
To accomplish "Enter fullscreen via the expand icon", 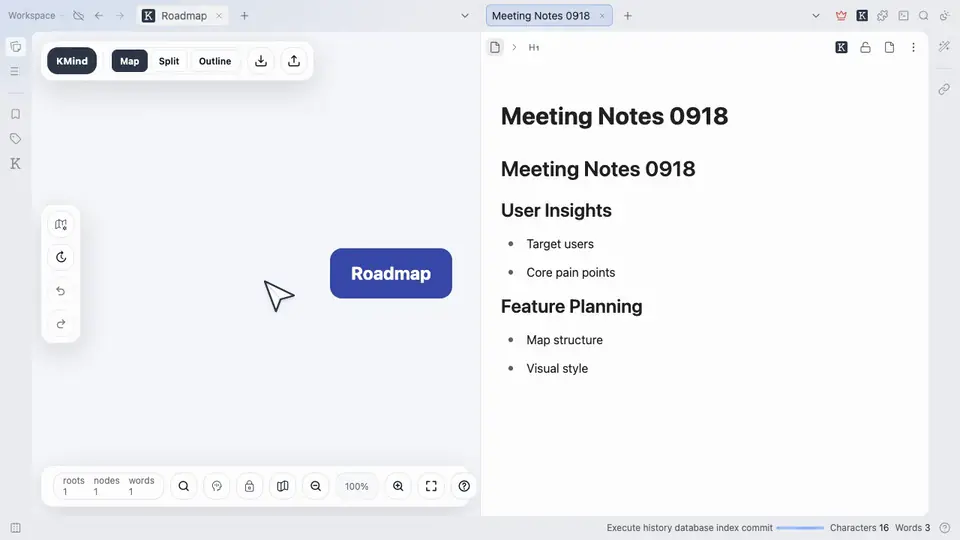I will 431,486.
